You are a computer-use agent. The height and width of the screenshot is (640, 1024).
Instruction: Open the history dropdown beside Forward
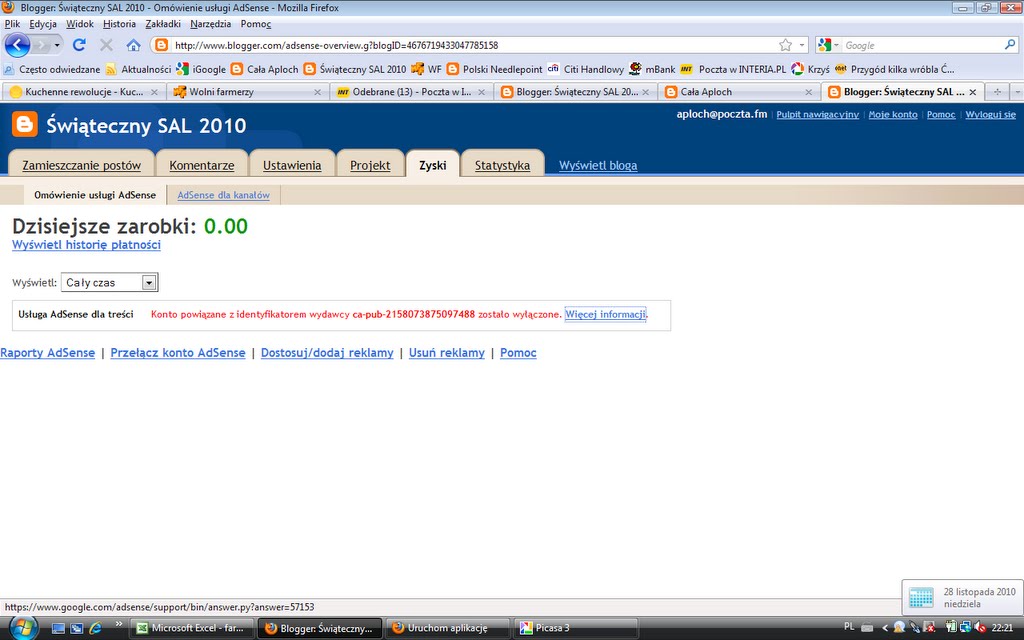point(57,45)
